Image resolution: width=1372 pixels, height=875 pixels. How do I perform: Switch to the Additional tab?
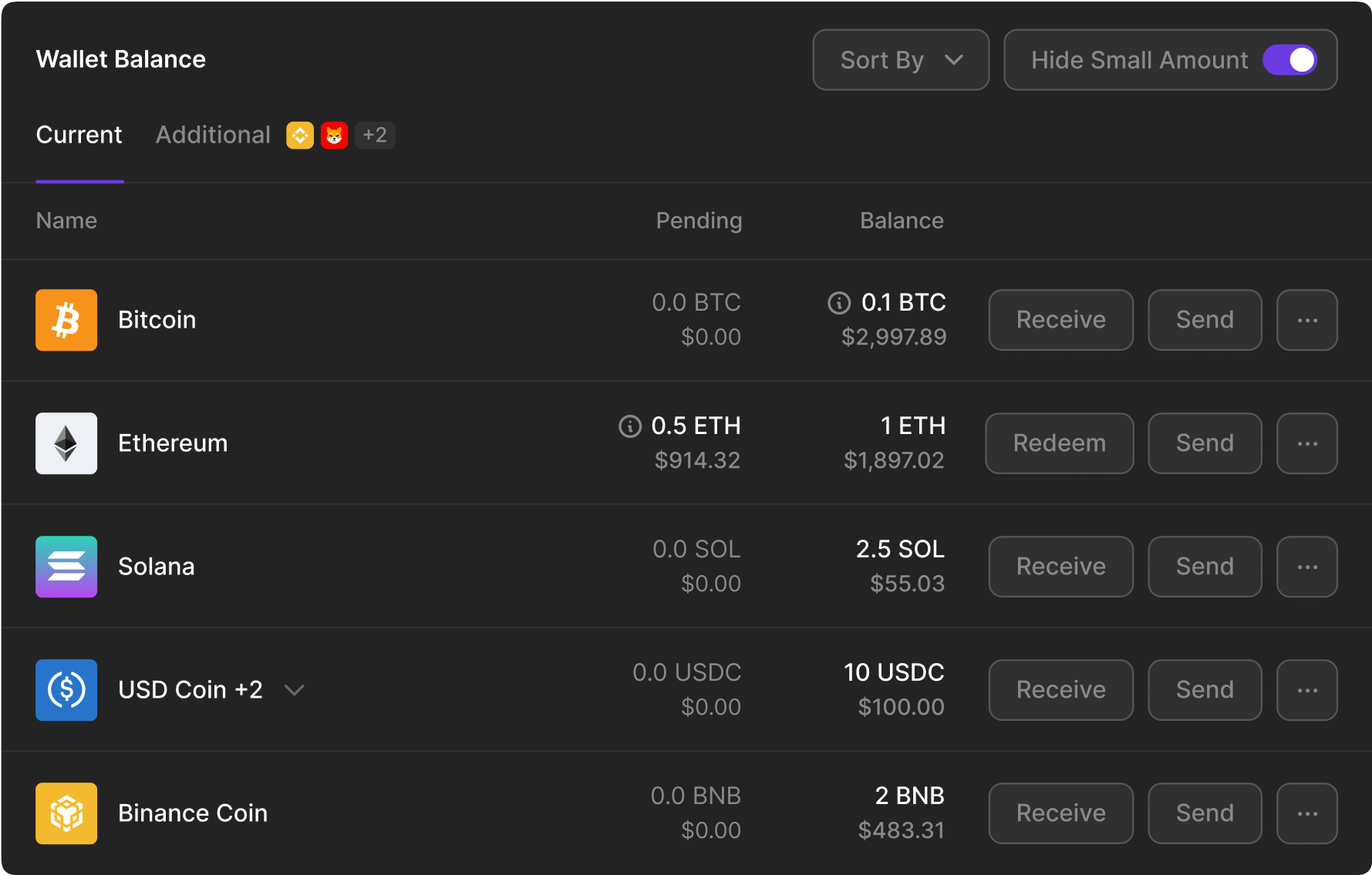click(x=213, y=135)
